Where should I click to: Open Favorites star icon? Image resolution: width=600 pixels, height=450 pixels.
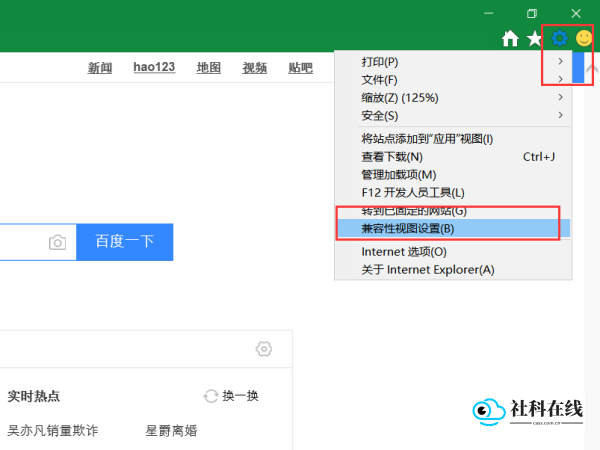(535, 38)
